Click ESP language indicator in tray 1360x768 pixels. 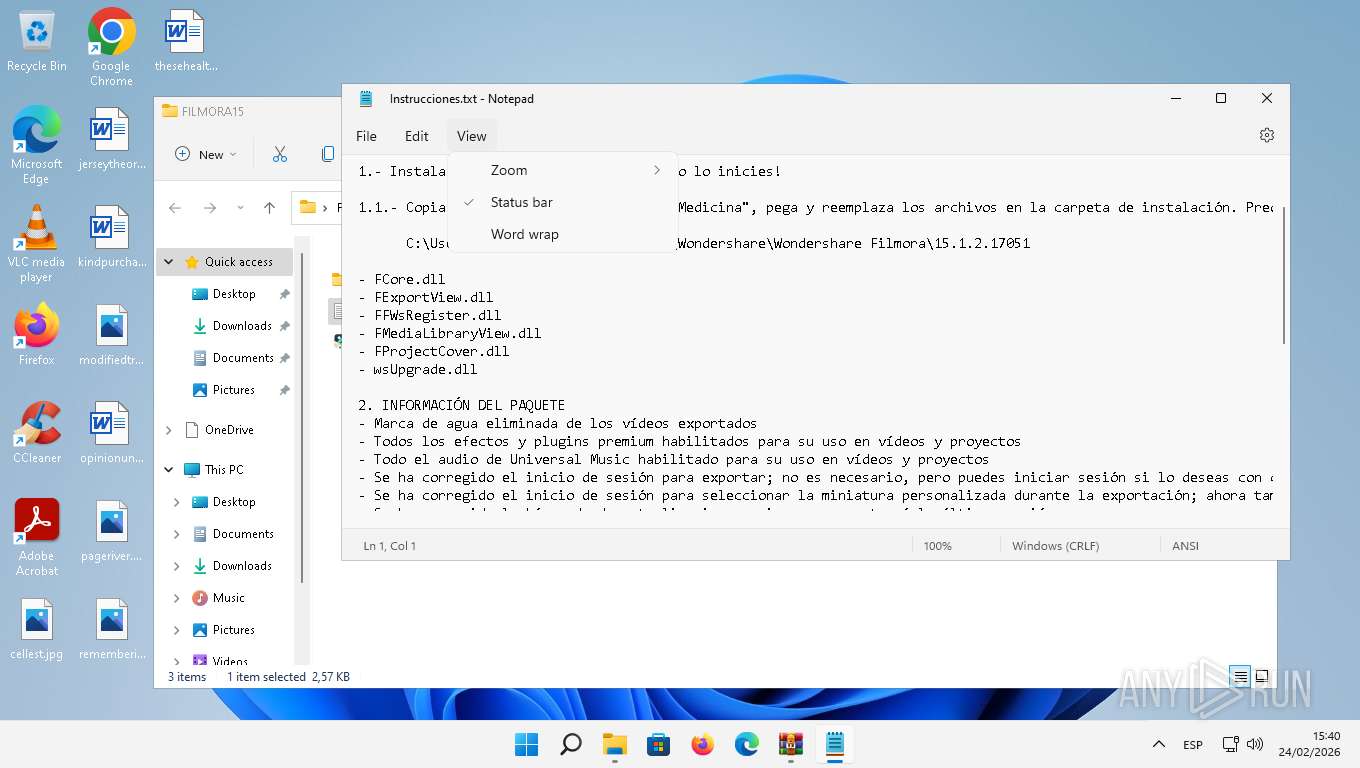(x=1193, y=745)
